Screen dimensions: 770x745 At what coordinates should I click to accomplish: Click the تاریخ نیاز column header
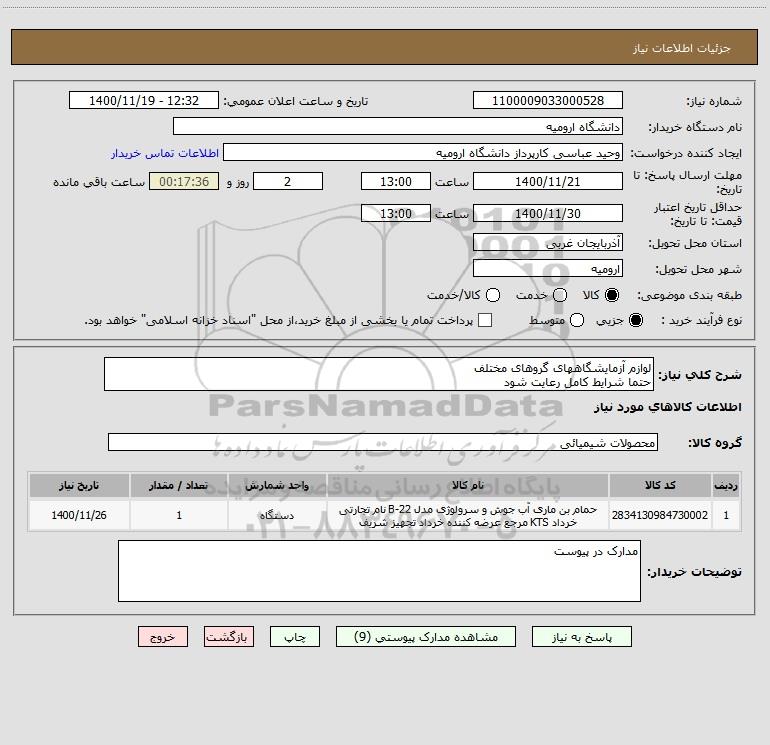[79, 486]
